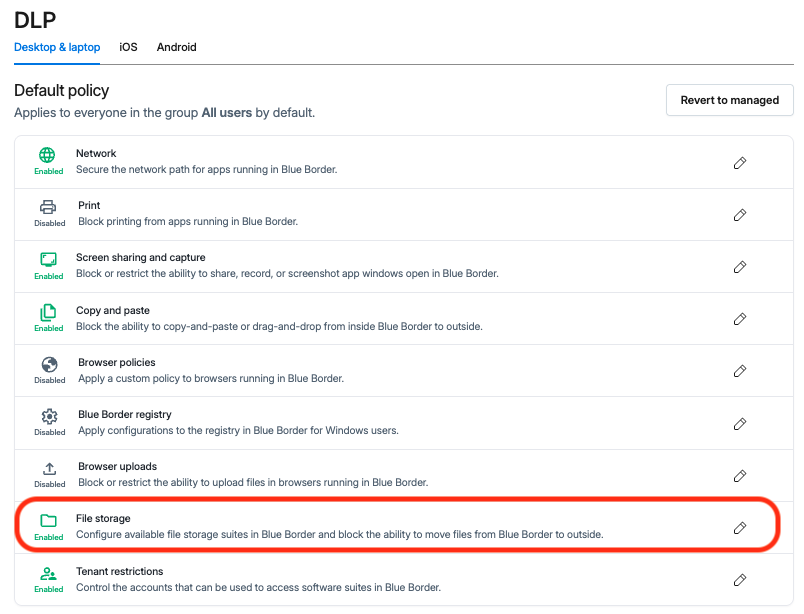Click the Print printer icon
Viewport: 804px width, 614px height.
(48, 207)
